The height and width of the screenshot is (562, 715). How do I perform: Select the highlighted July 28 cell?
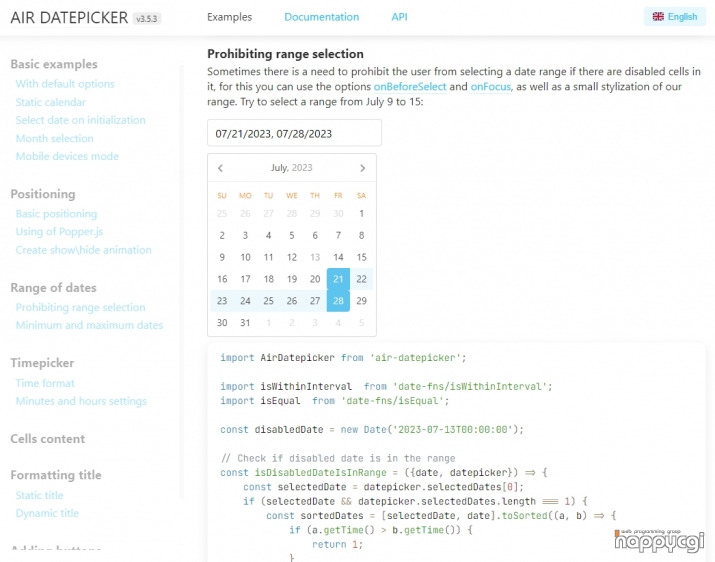338,301
